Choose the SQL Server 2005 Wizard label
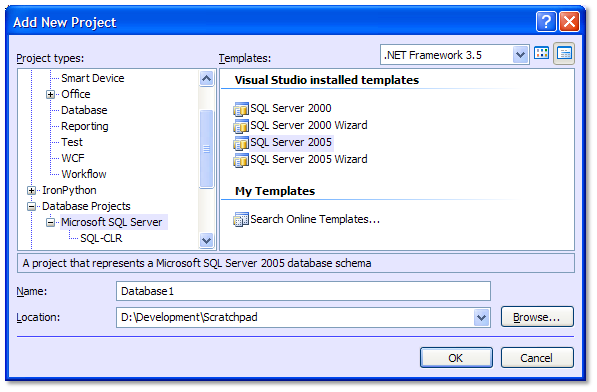The width and height of the screenshot is (597, 392). click(308, 159)
